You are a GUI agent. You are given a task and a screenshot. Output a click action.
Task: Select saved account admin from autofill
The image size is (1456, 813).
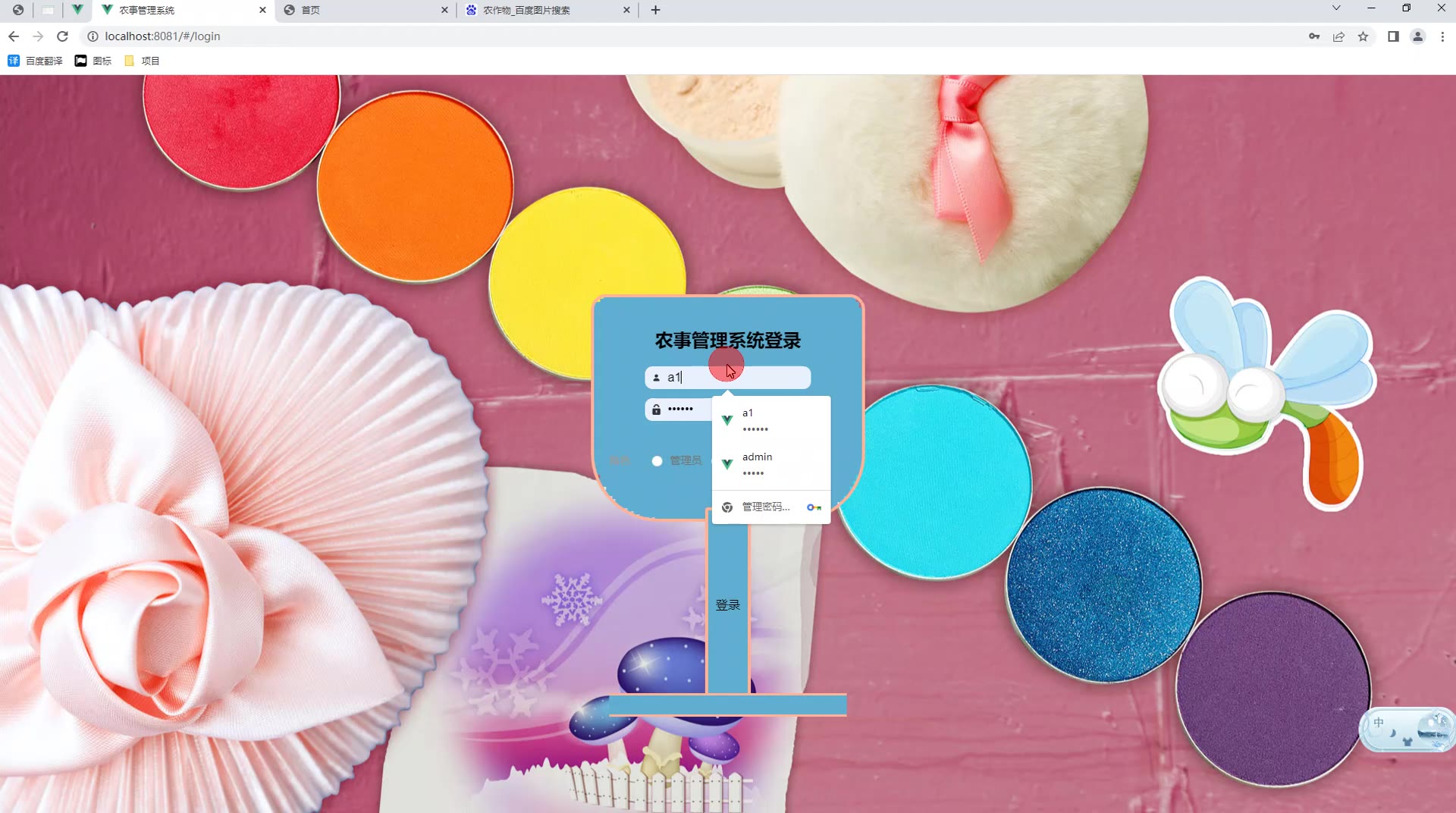coord(771,464)
